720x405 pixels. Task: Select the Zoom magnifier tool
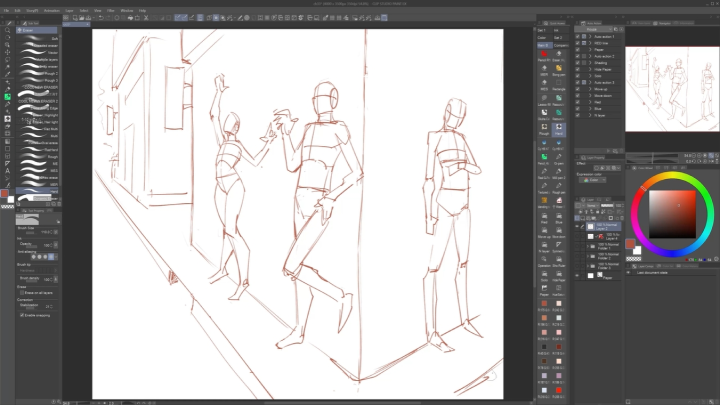(7, 30)
